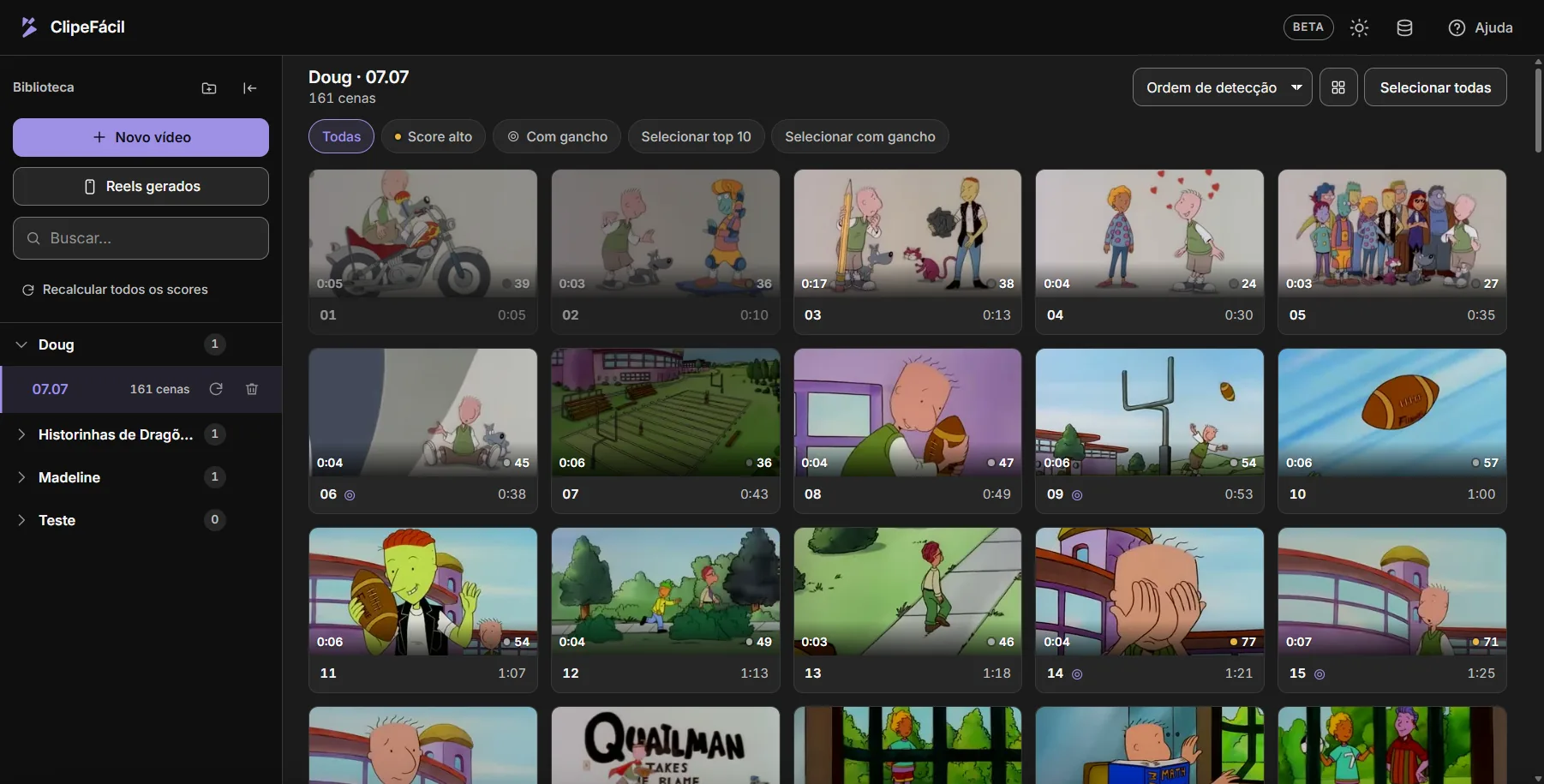Image resolution: width=1544 pixels, height=784 pixels.
Task: Click the Doug folder count badge
Action: click(215, 344)
